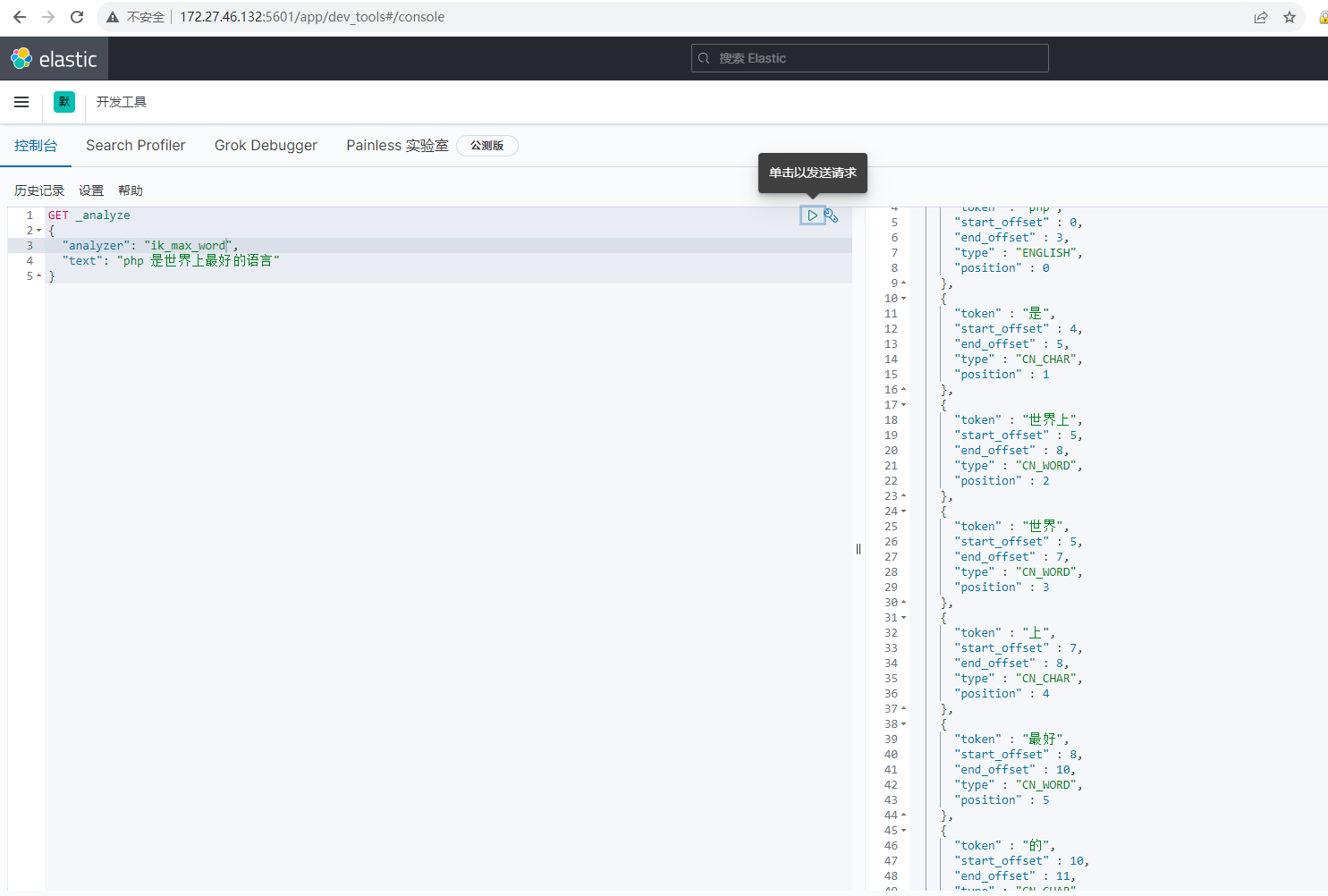Click the green space avatar icon
Image resolution: width=1328 pixels, height=896 pixels.
point(64,102)
